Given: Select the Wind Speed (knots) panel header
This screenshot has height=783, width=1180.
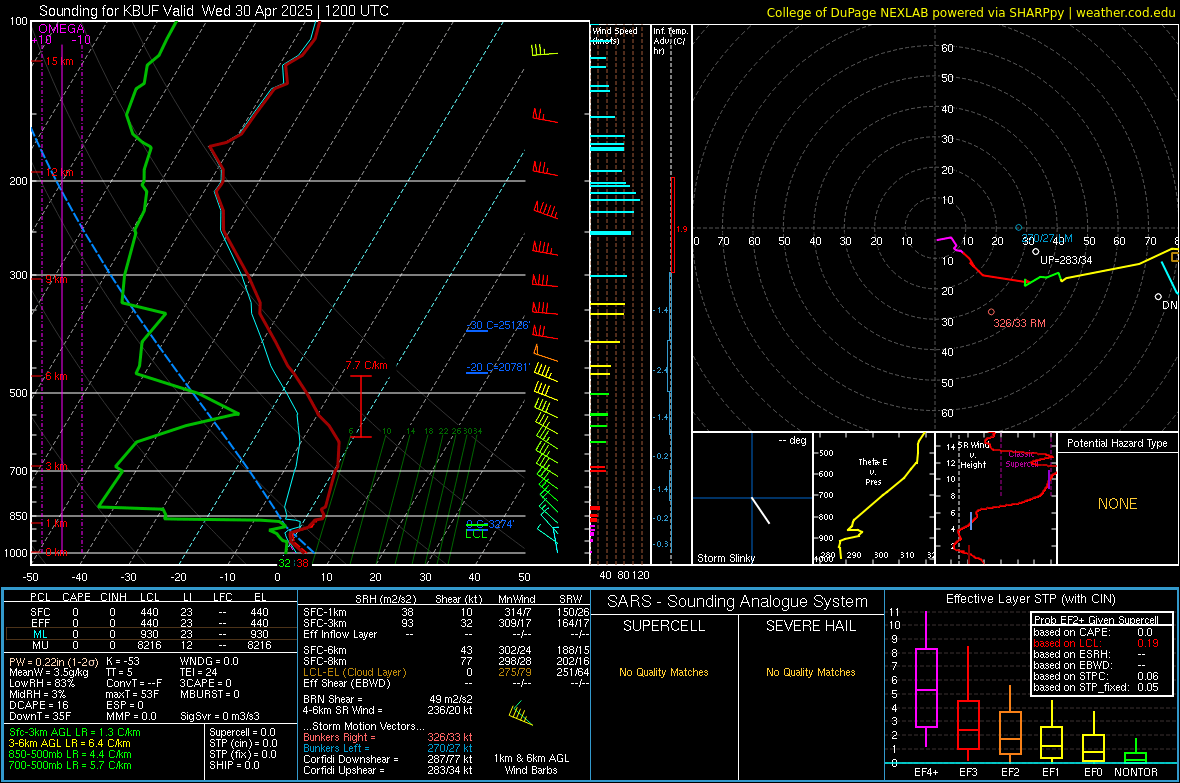Looking at the screenshot, I should pyautogui.click(x=615, y=35).
